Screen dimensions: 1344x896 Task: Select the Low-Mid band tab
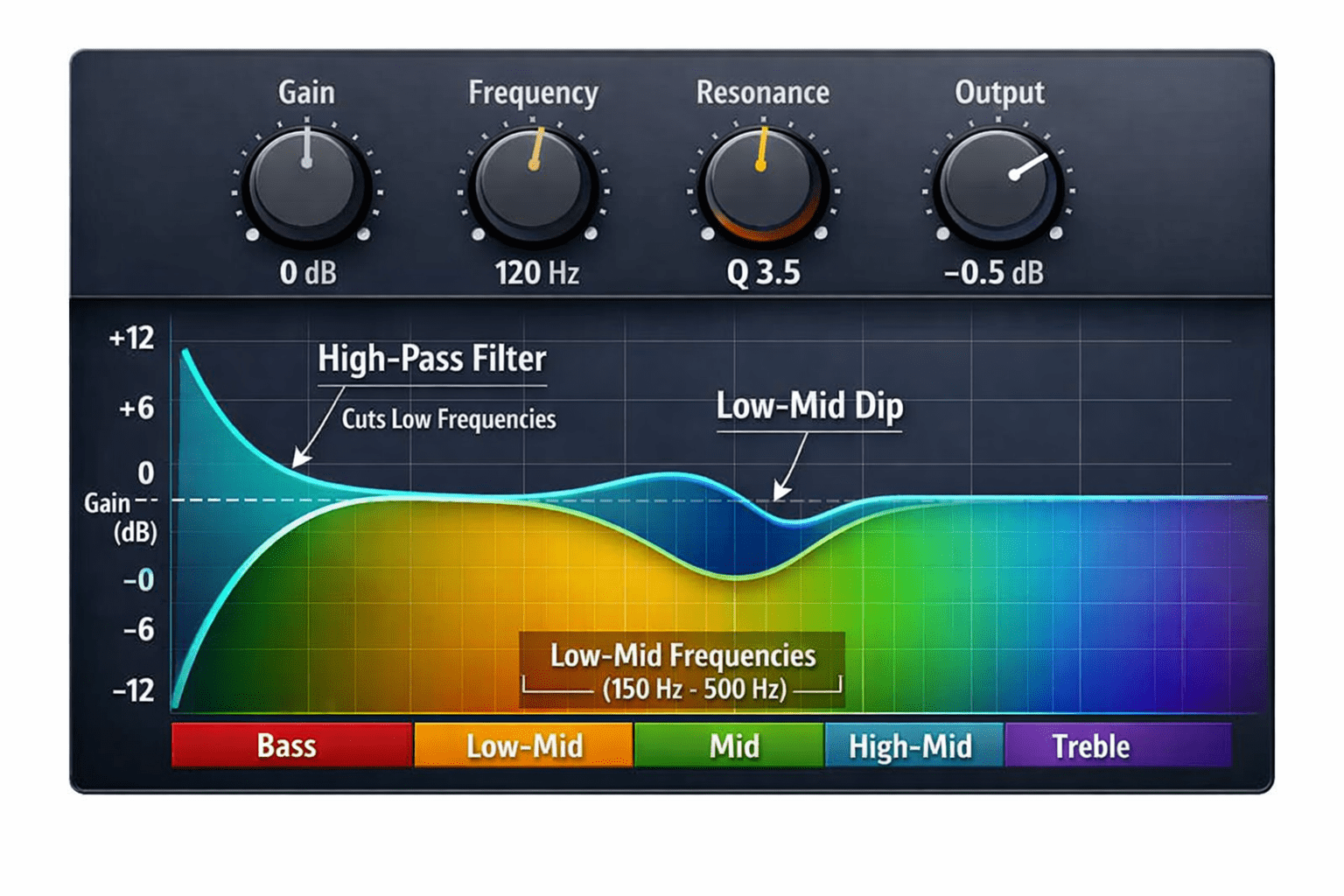click(x=523, y=745)
